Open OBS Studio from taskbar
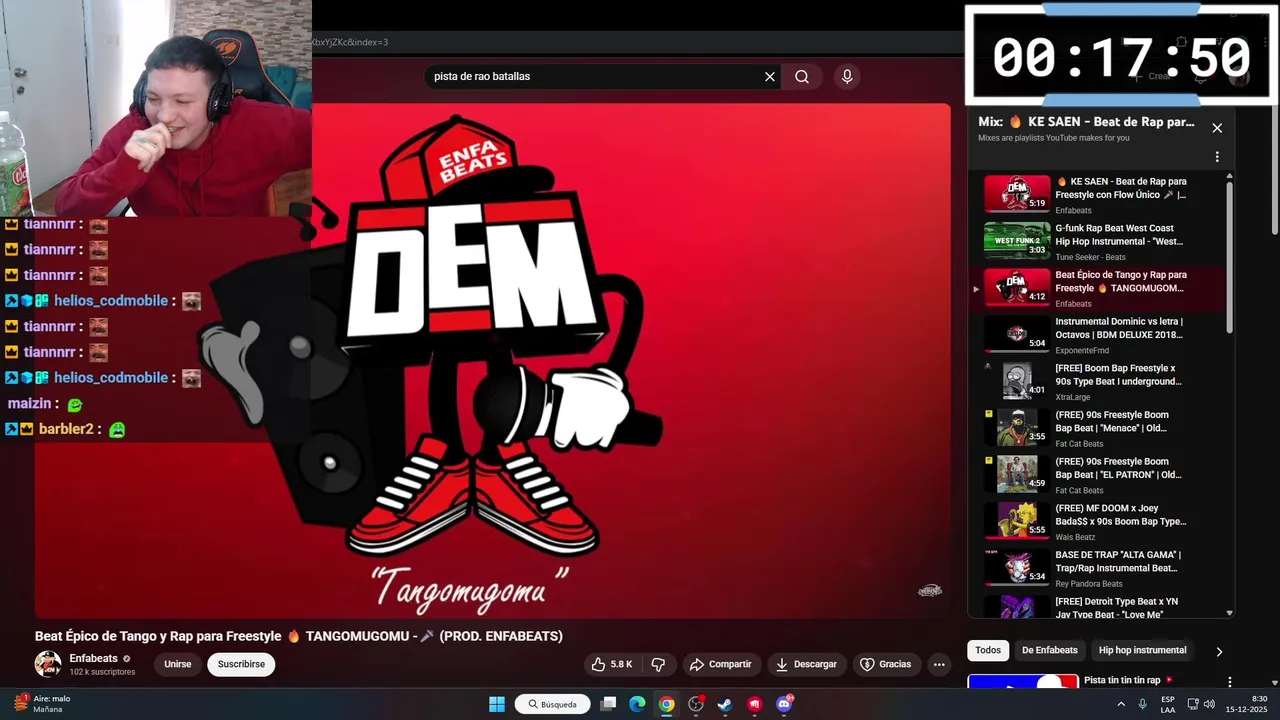This screenshot has width=1280, height=720. 696,704
